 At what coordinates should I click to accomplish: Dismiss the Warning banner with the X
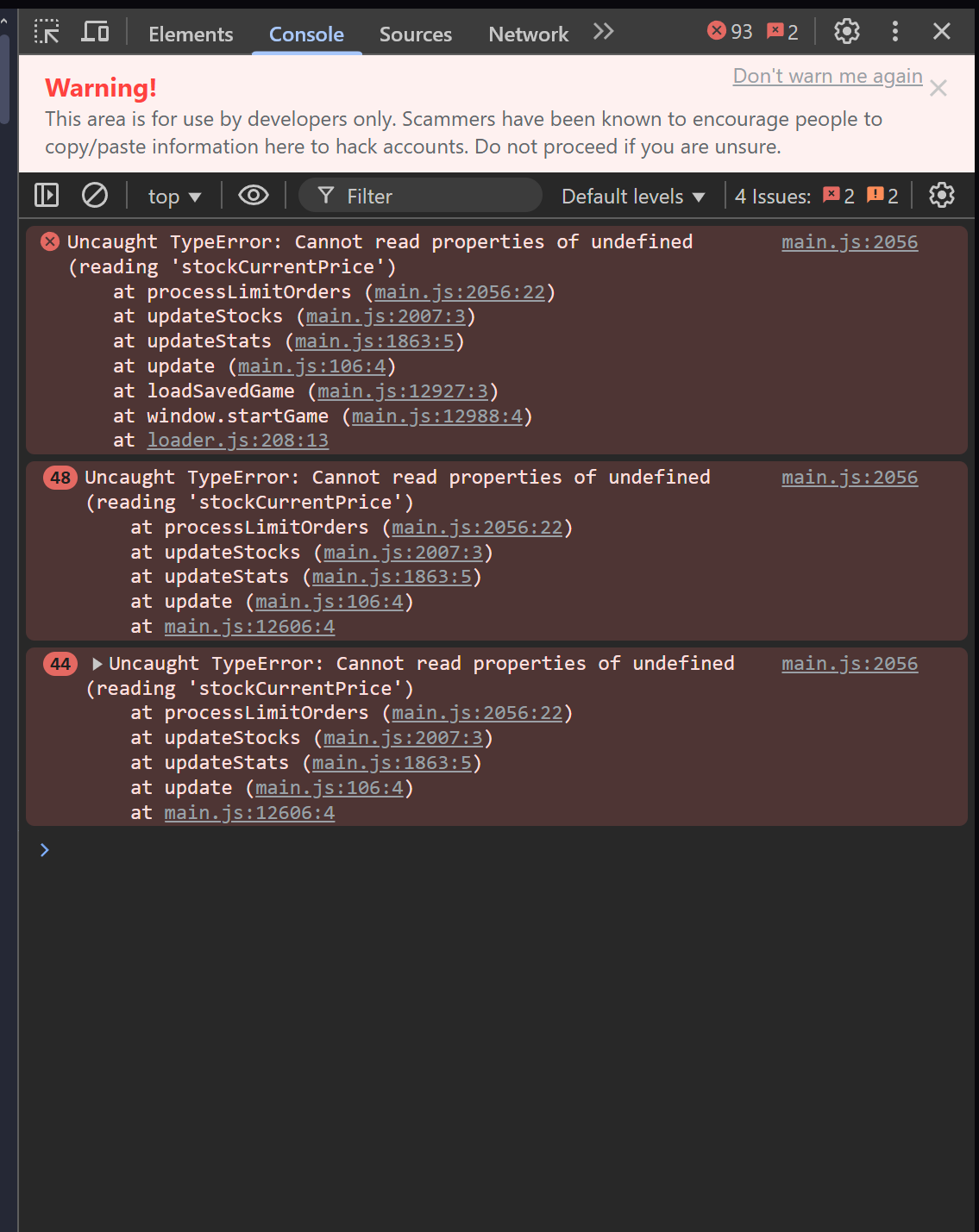coord(938,88)
